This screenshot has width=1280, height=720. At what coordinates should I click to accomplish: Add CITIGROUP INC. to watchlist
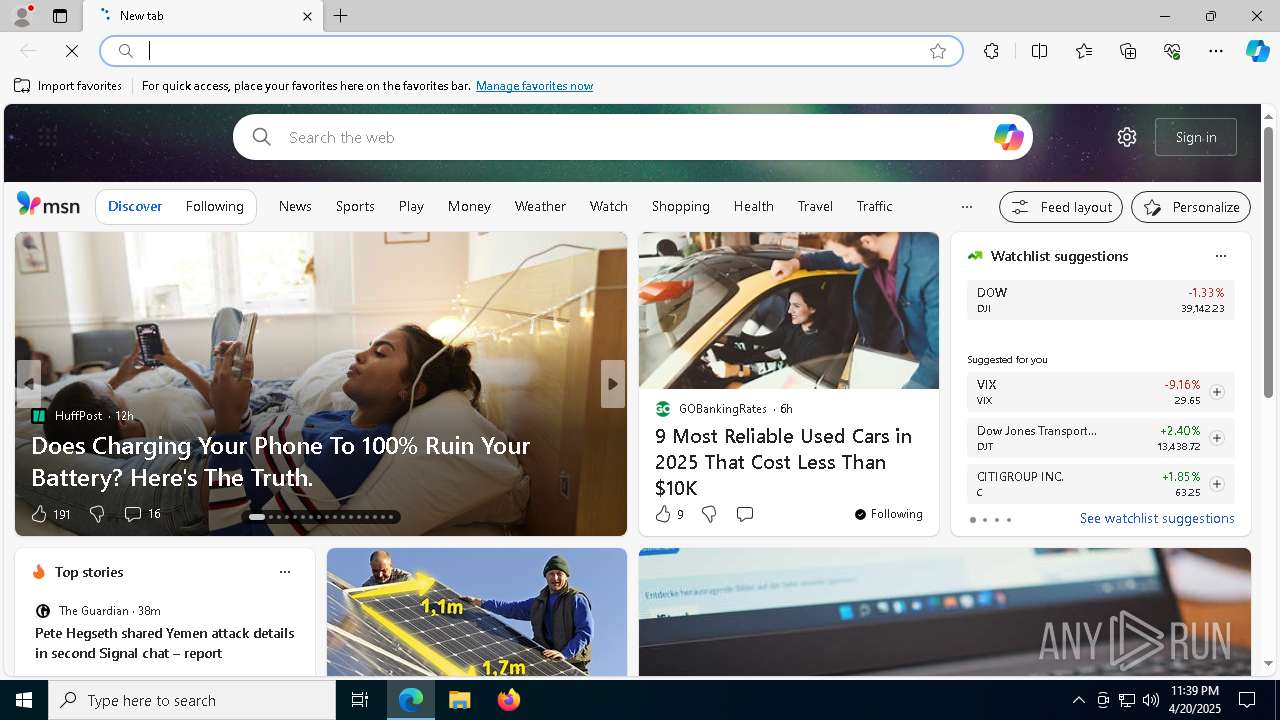pyautogui.click(x=1217, y=484)
